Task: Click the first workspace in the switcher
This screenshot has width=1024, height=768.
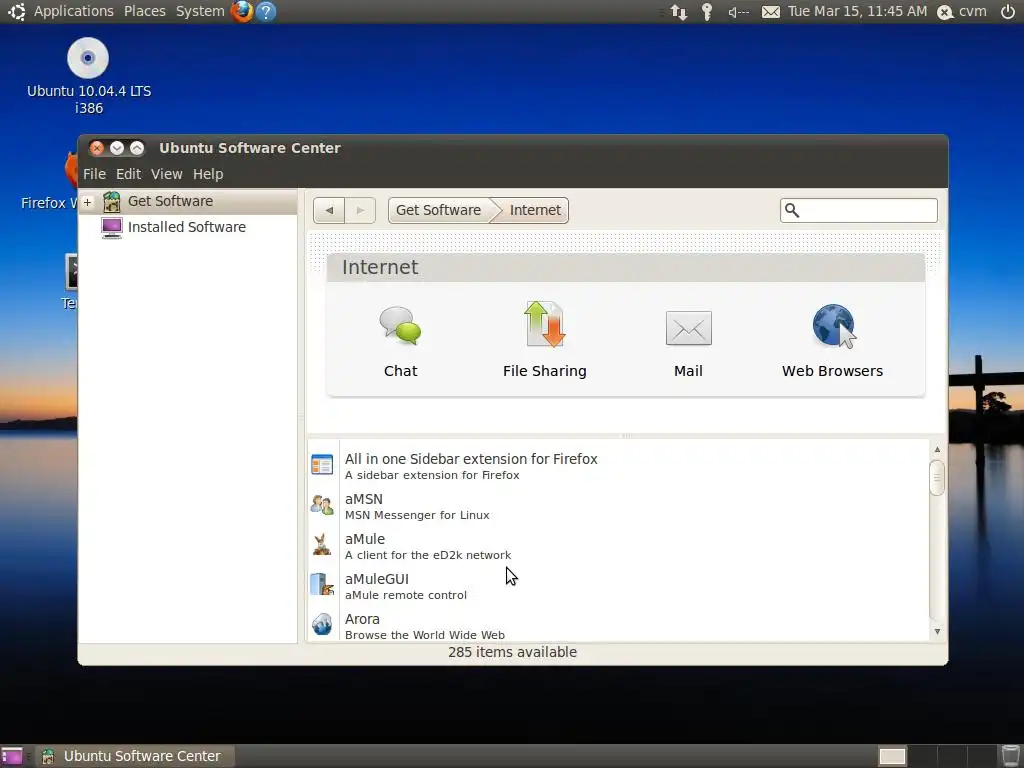Action: [x=892, y=756]
